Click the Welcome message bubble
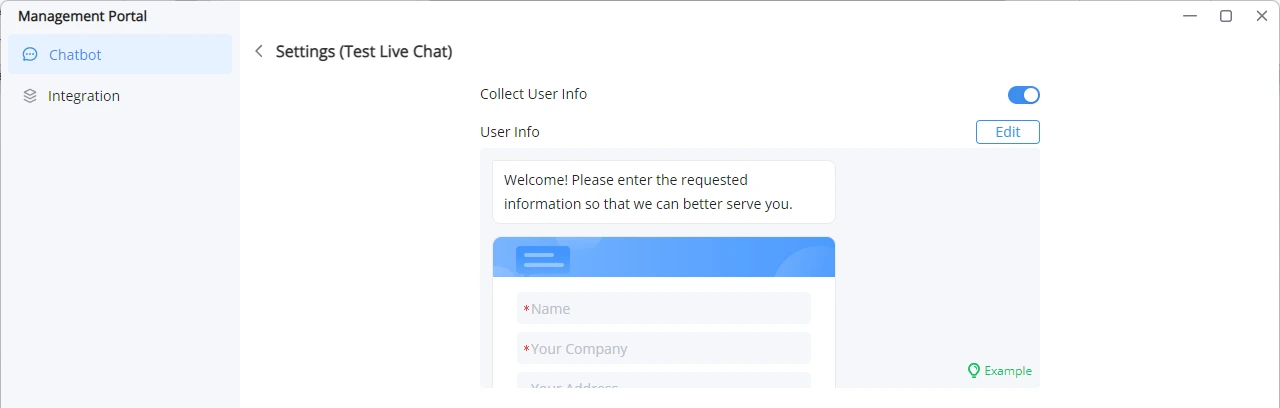The height and width of the screenshot is (408, 1280). pyautogui.click(x=664, y=192)
